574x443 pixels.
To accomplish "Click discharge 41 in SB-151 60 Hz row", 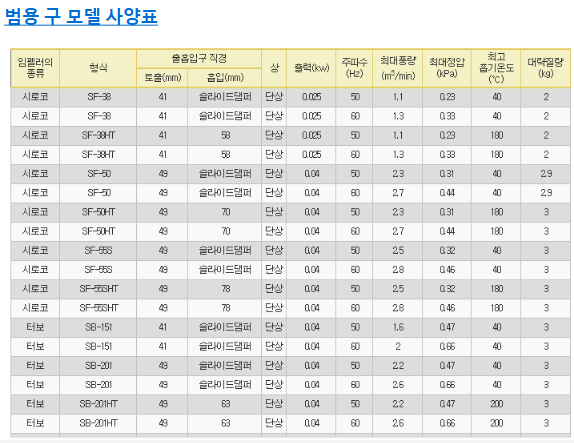I will (x=163, y=346).
